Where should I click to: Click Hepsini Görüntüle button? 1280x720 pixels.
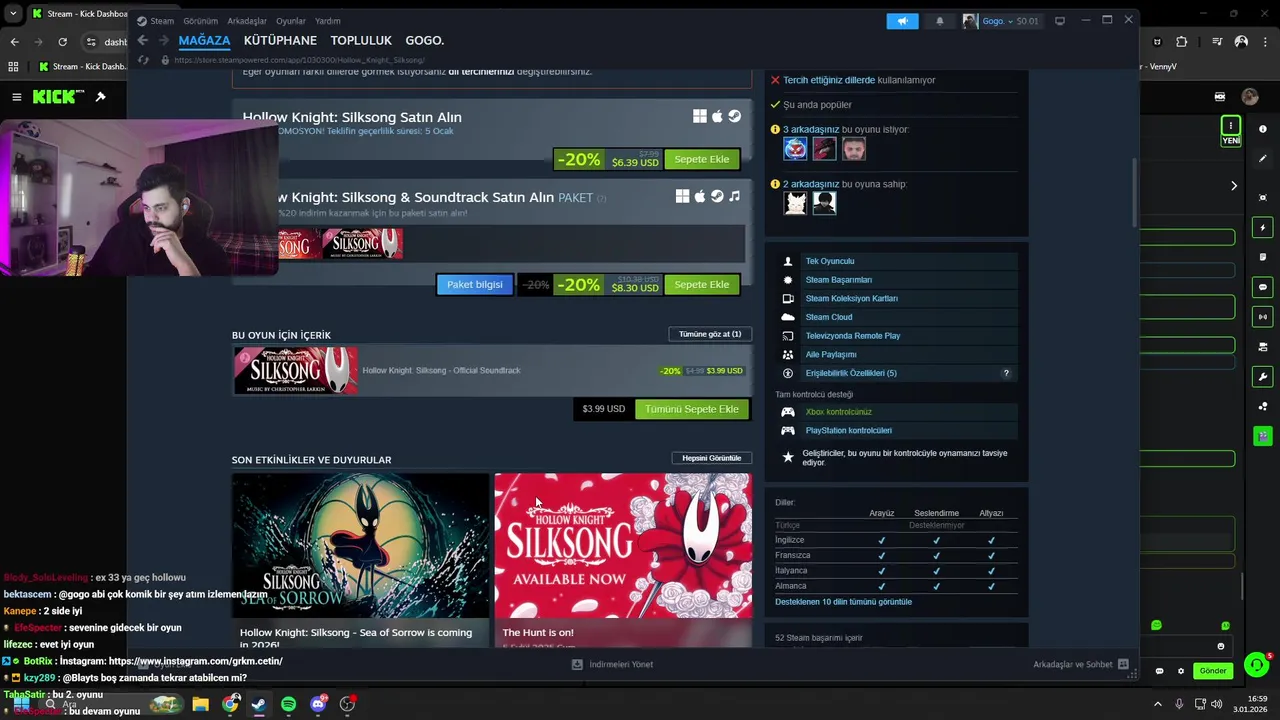(x=711, y=458)
